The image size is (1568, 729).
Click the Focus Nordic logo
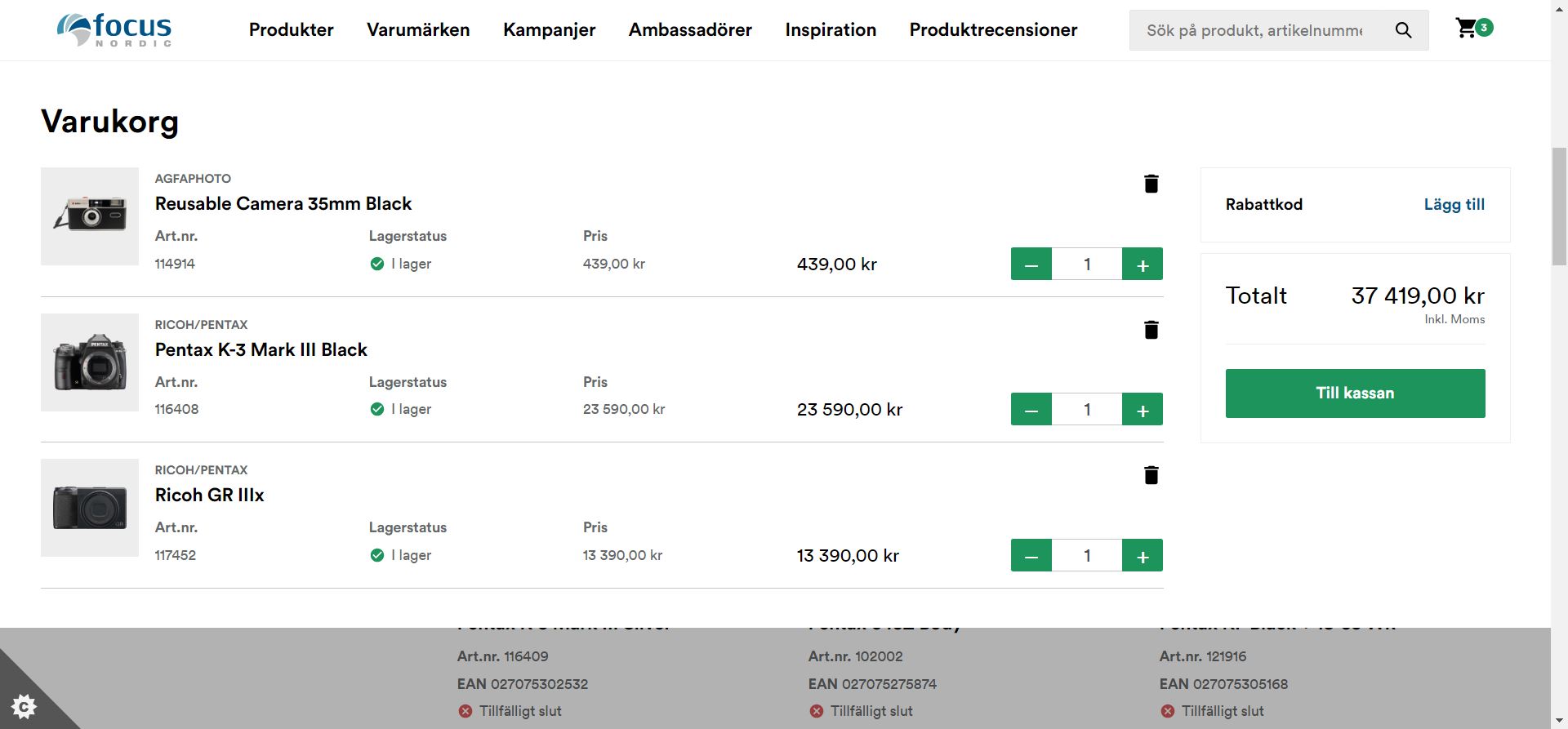pos(114,30)
